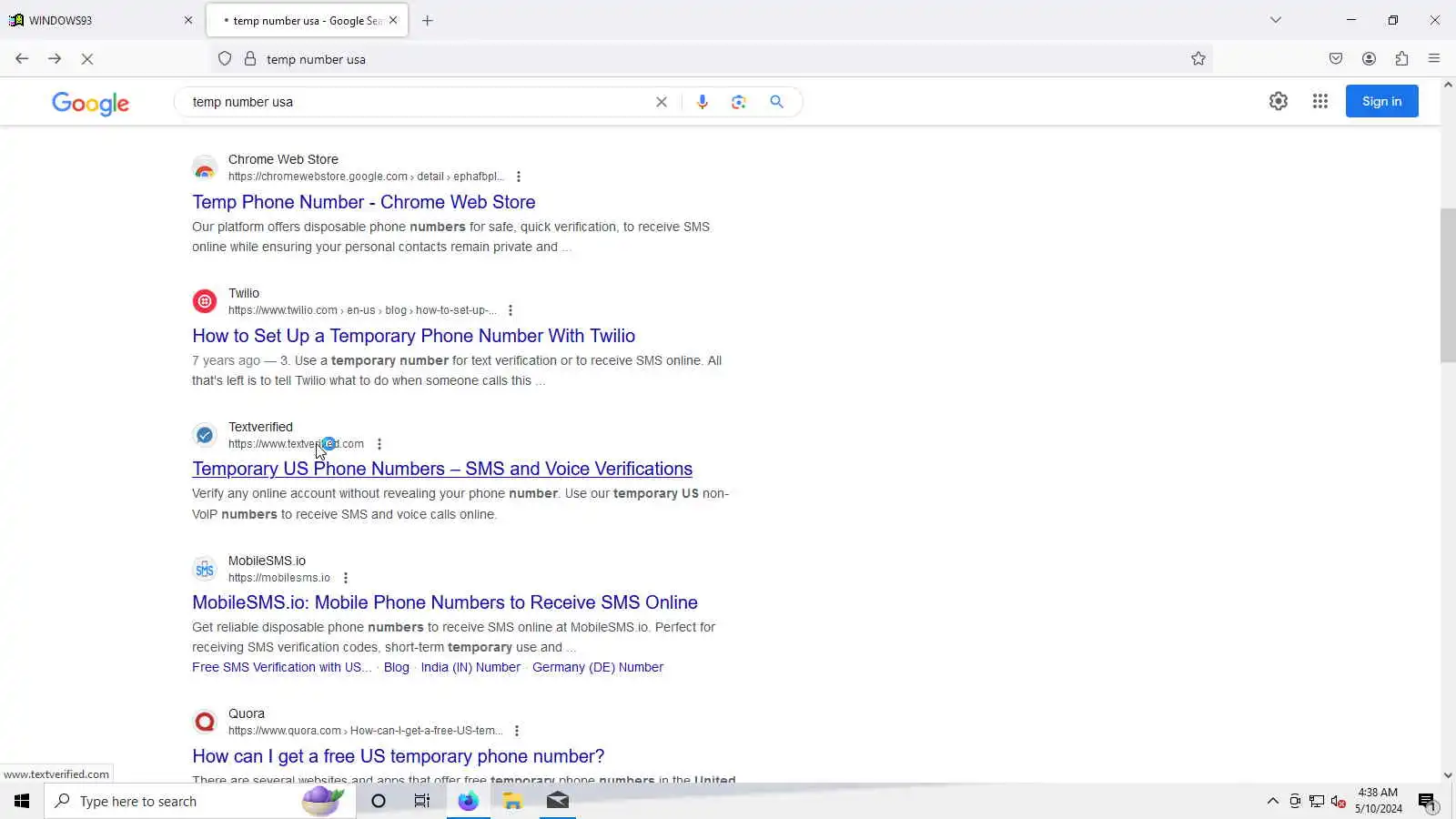Viewport: 1456px width, 819px height.
Task: Submit search with magnifier icon
Action: coord(776,102)
